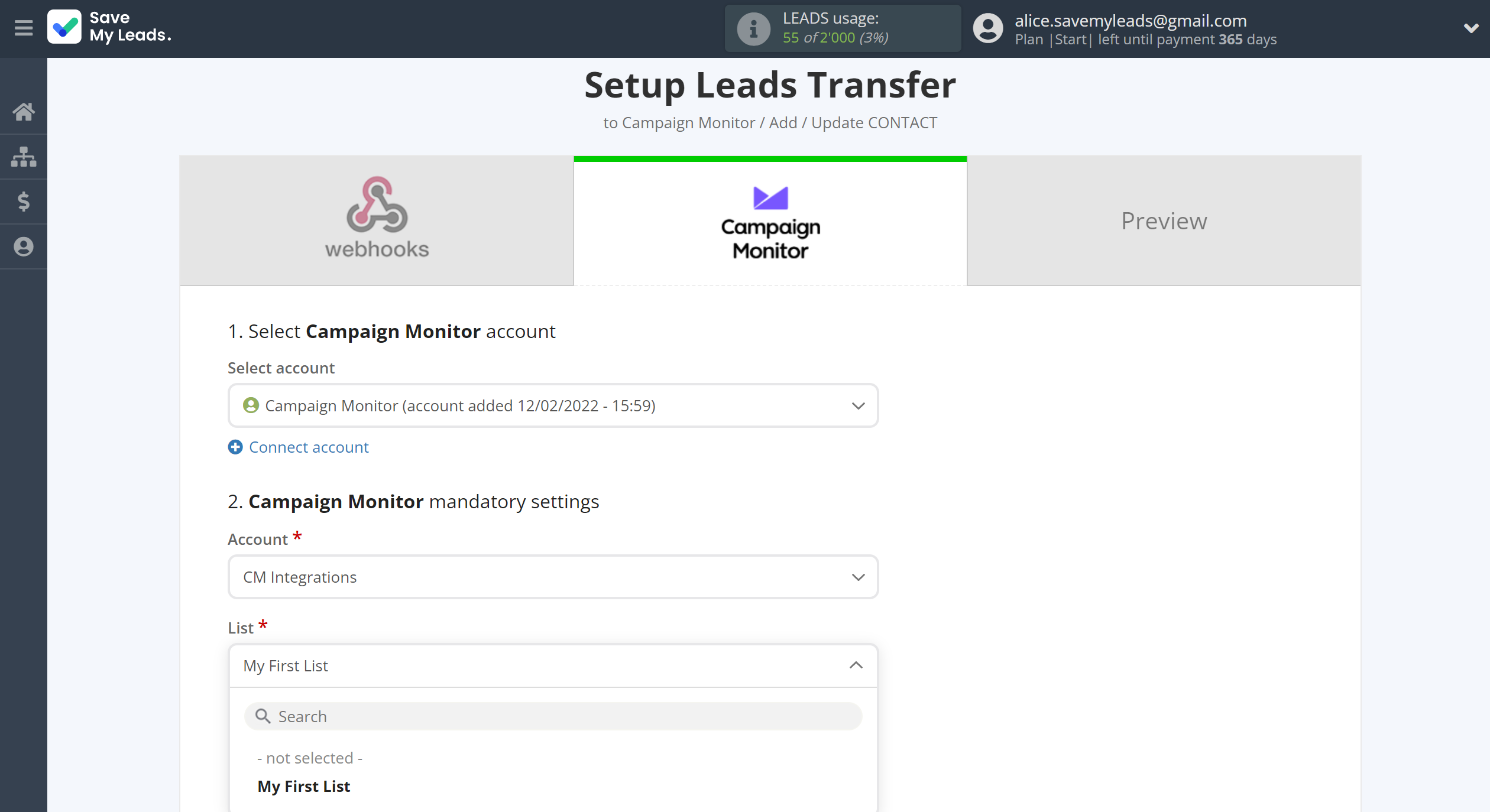This screenshot has height=812, width=1490.
Task: Open profile icon in sidebar
Action: coord(24,246)
